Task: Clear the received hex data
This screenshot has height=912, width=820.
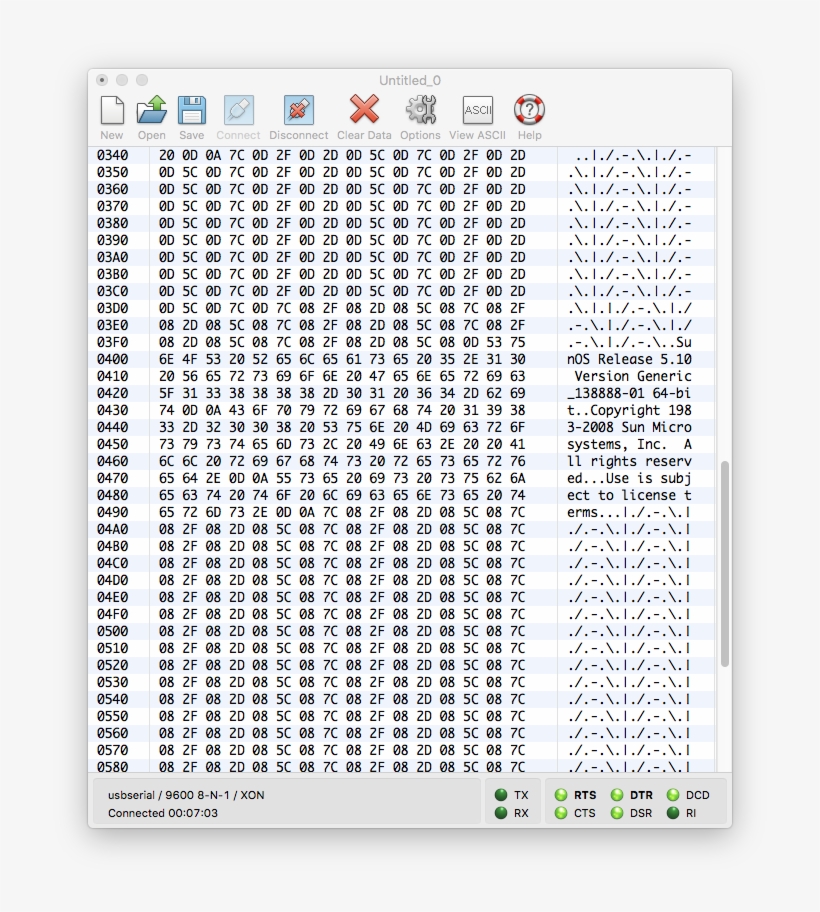Action: [x=362, y=110]
